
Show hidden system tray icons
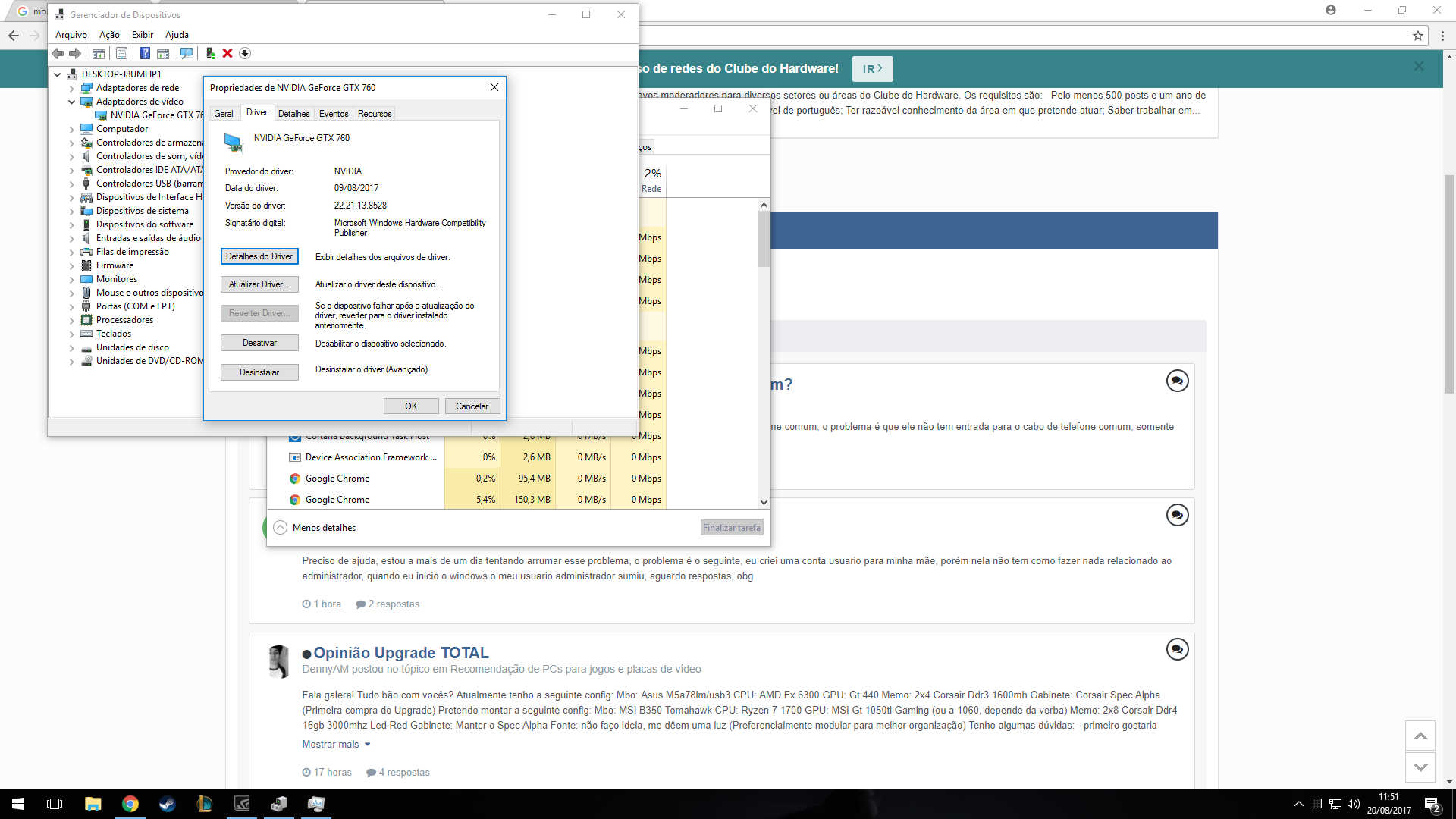click(x=1299, y=804)
